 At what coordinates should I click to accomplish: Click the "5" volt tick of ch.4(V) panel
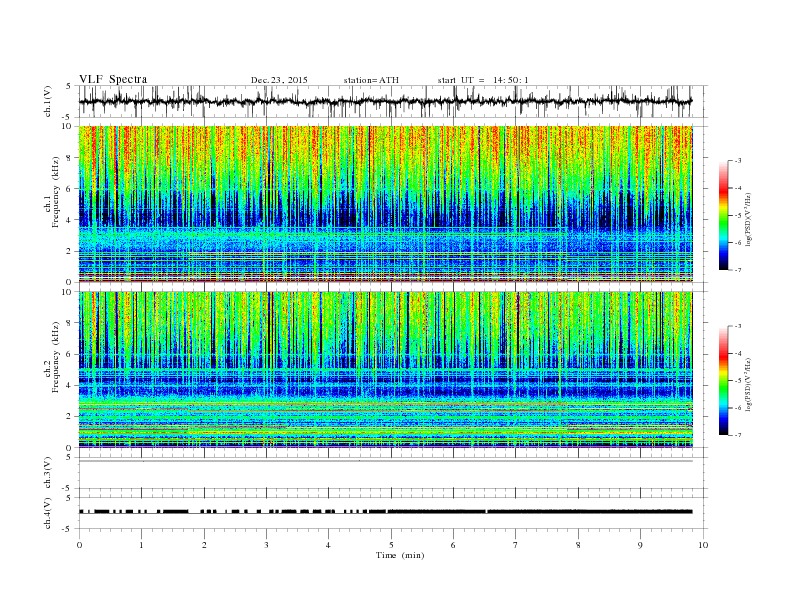pyautogui.click(x=69, y=498)
